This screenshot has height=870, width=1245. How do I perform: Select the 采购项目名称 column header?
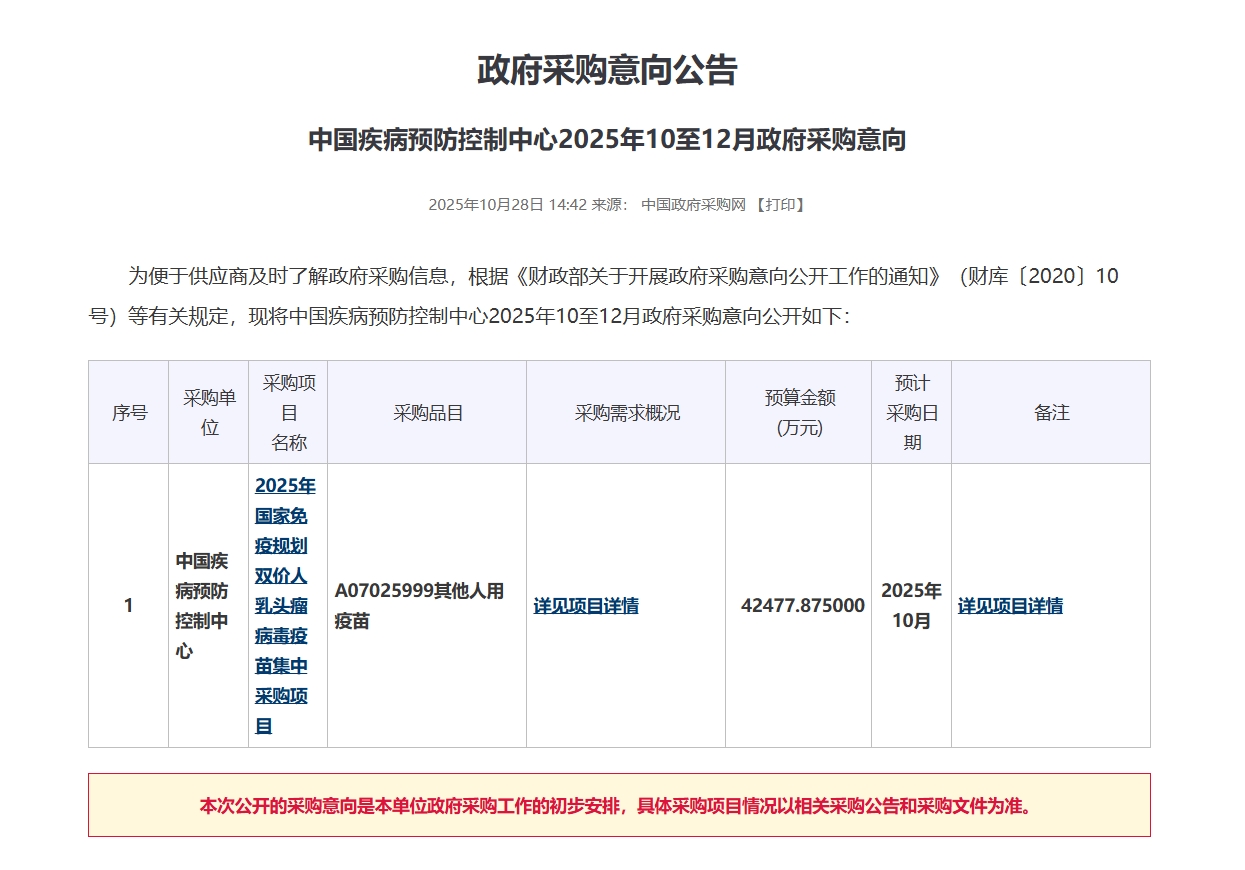[288, 412]
